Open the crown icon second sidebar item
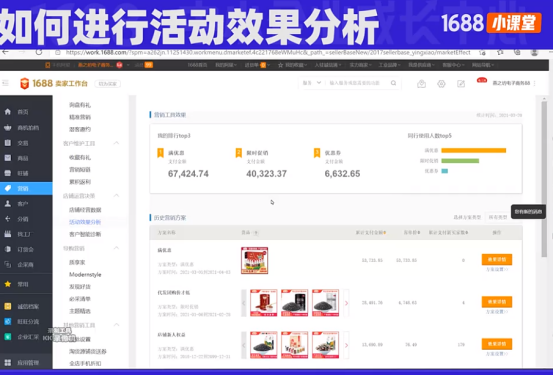The image size is (553, 376). tap(8, 127)
